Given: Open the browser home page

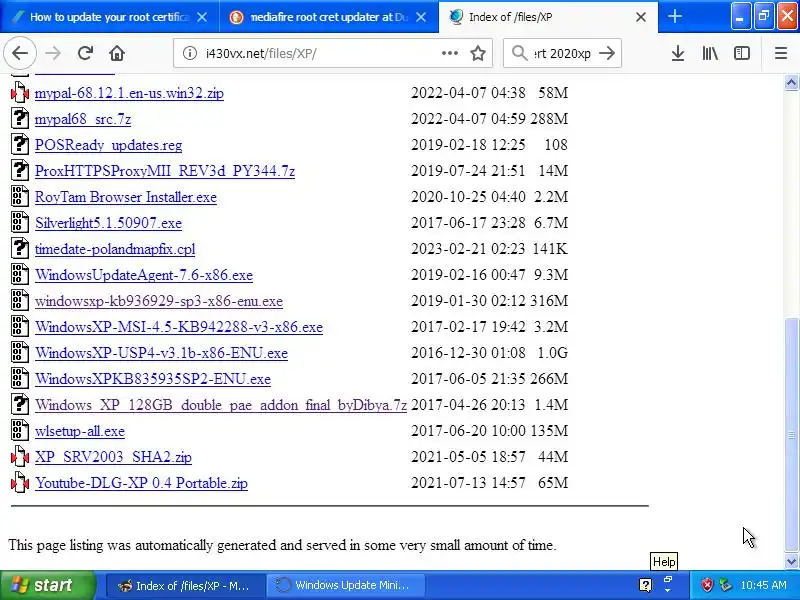Looking at the screenshot, I should [117, 53].
